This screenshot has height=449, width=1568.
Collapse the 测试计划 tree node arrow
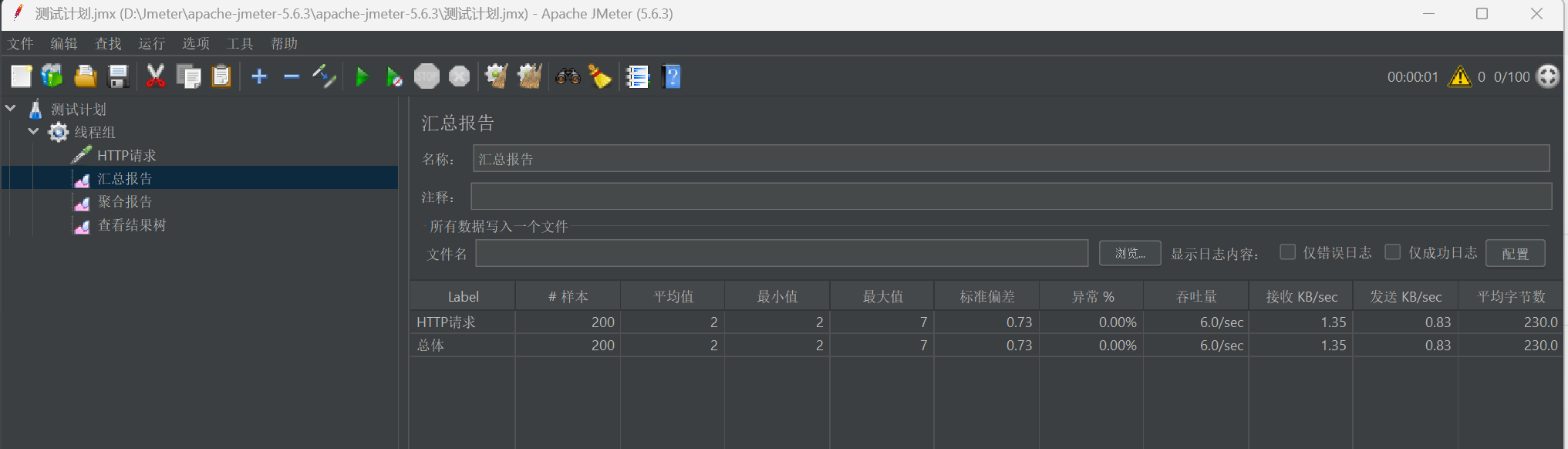11,109
